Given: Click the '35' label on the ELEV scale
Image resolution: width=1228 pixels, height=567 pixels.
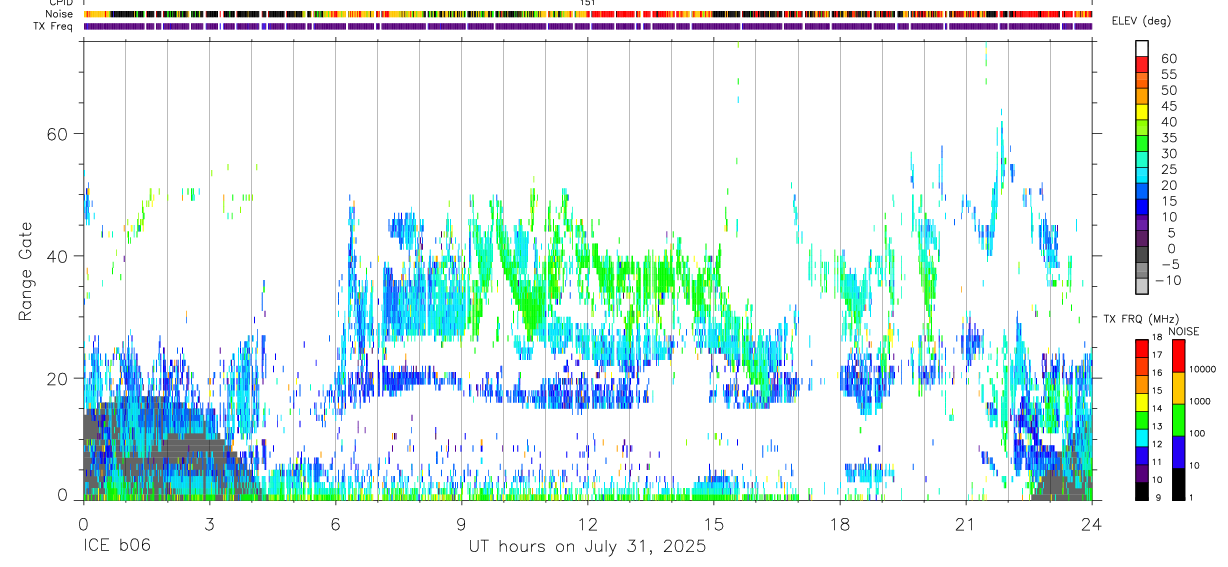Looking at the screenshot, I should (x=1169, y=137).
